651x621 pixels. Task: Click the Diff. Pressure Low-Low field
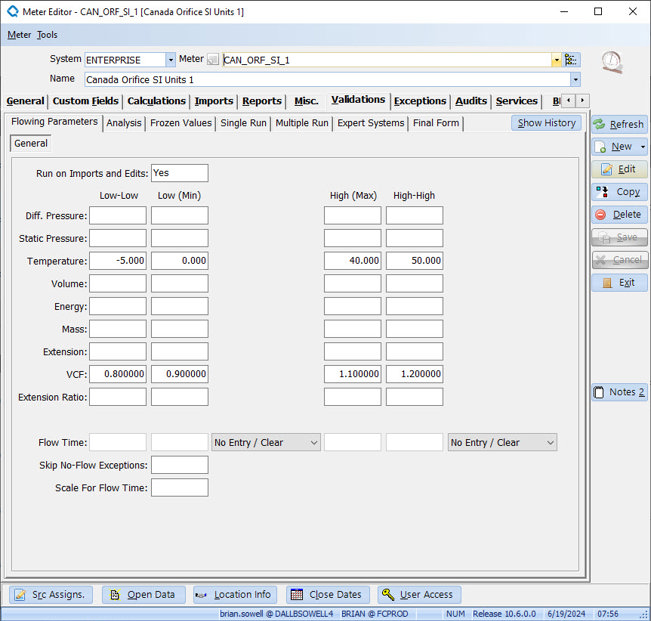coord(118,215)
